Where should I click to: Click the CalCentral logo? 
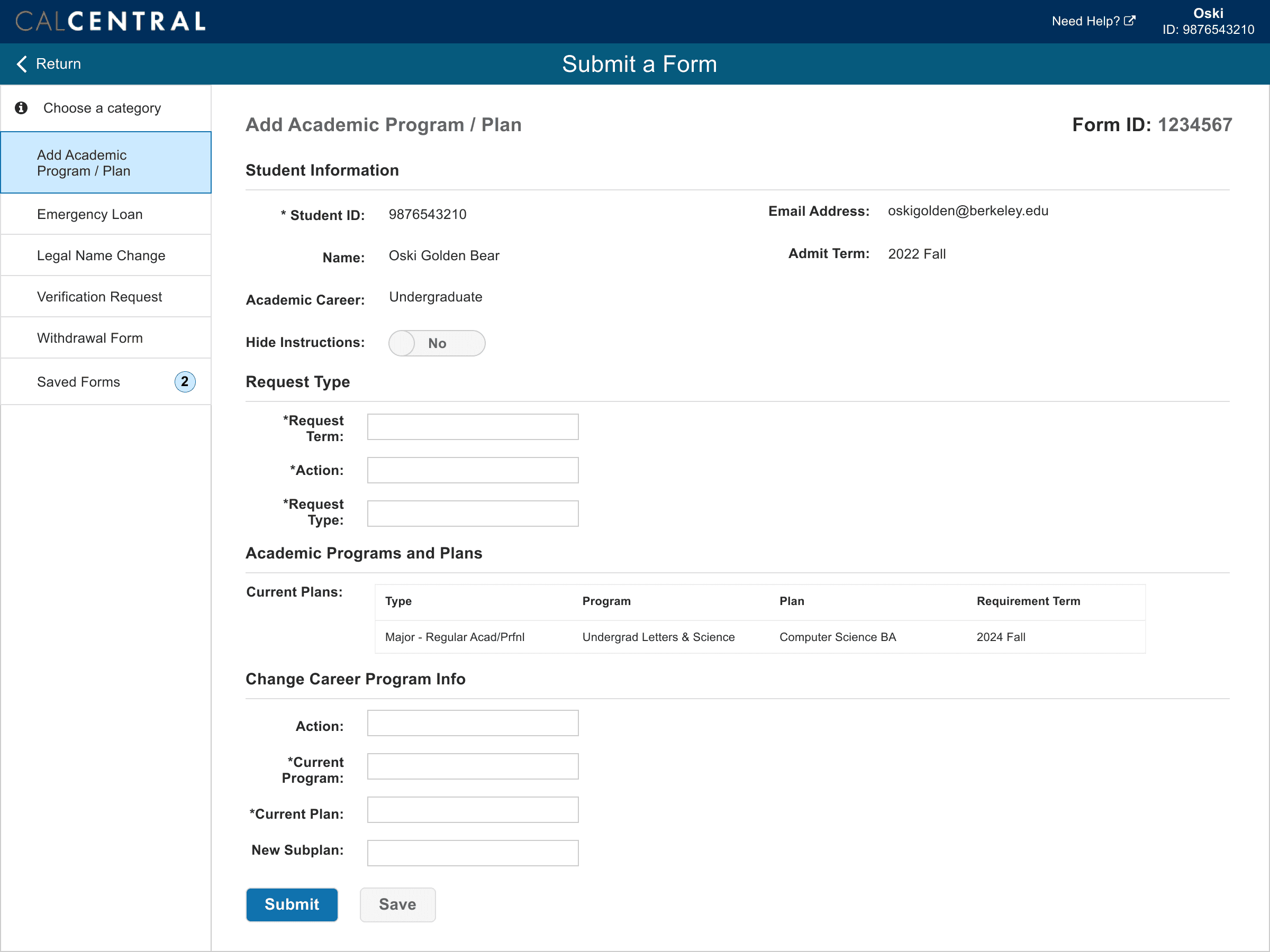tap(110, 21)
